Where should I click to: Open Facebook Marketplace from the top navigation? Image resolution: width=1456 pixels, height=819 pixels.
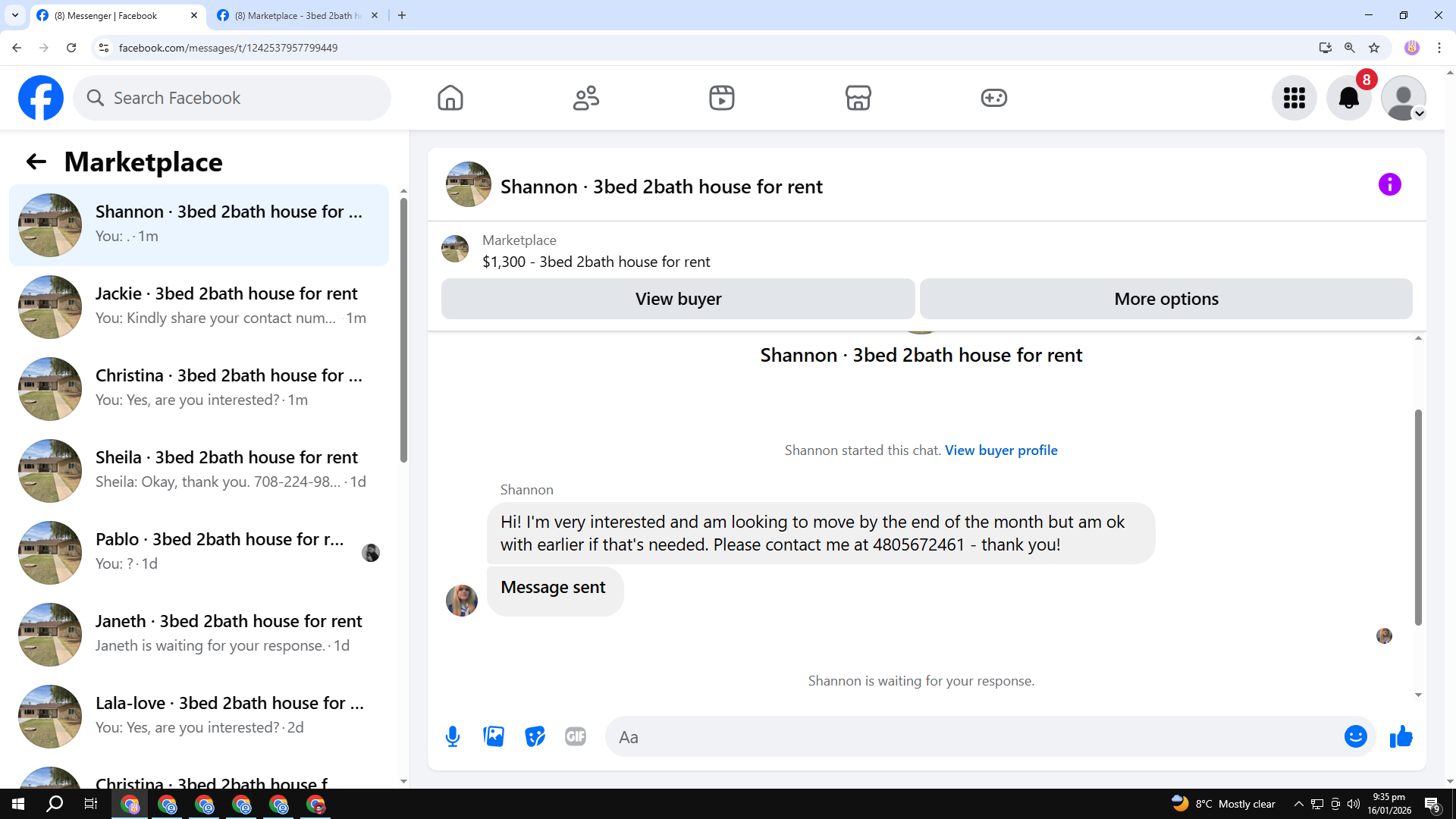pyautogui.click(x=858, y=98)
